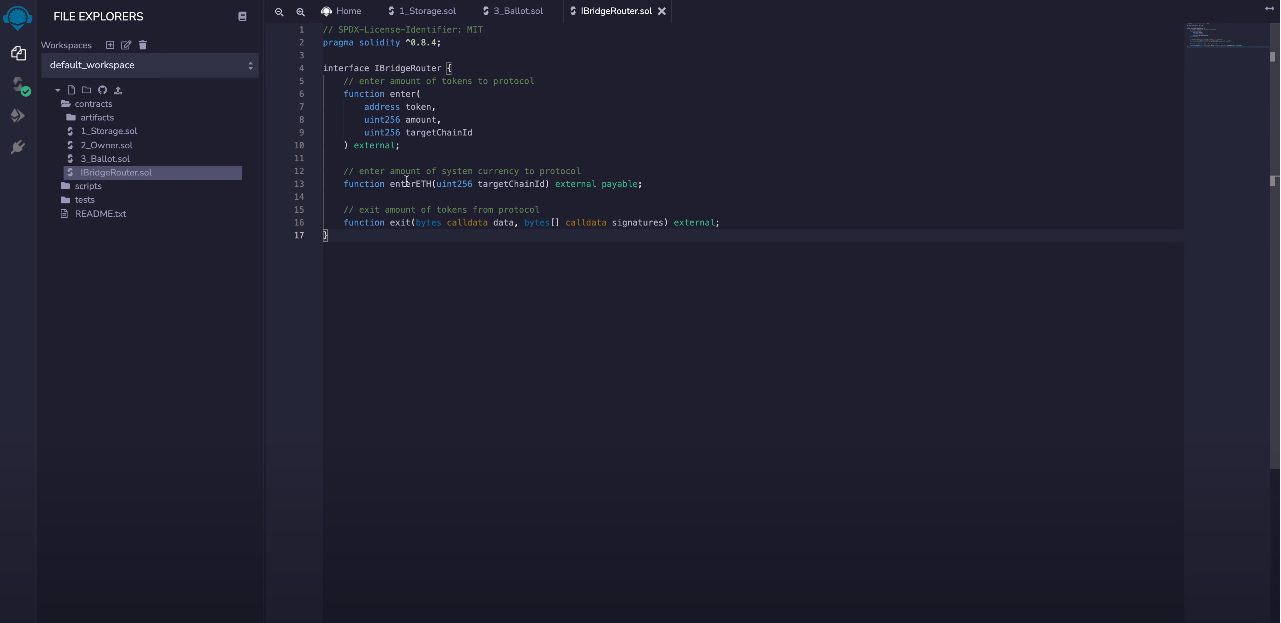The image size is (1281, 623).
Task: Upload a local file to workspace
Action: [118, 90]
